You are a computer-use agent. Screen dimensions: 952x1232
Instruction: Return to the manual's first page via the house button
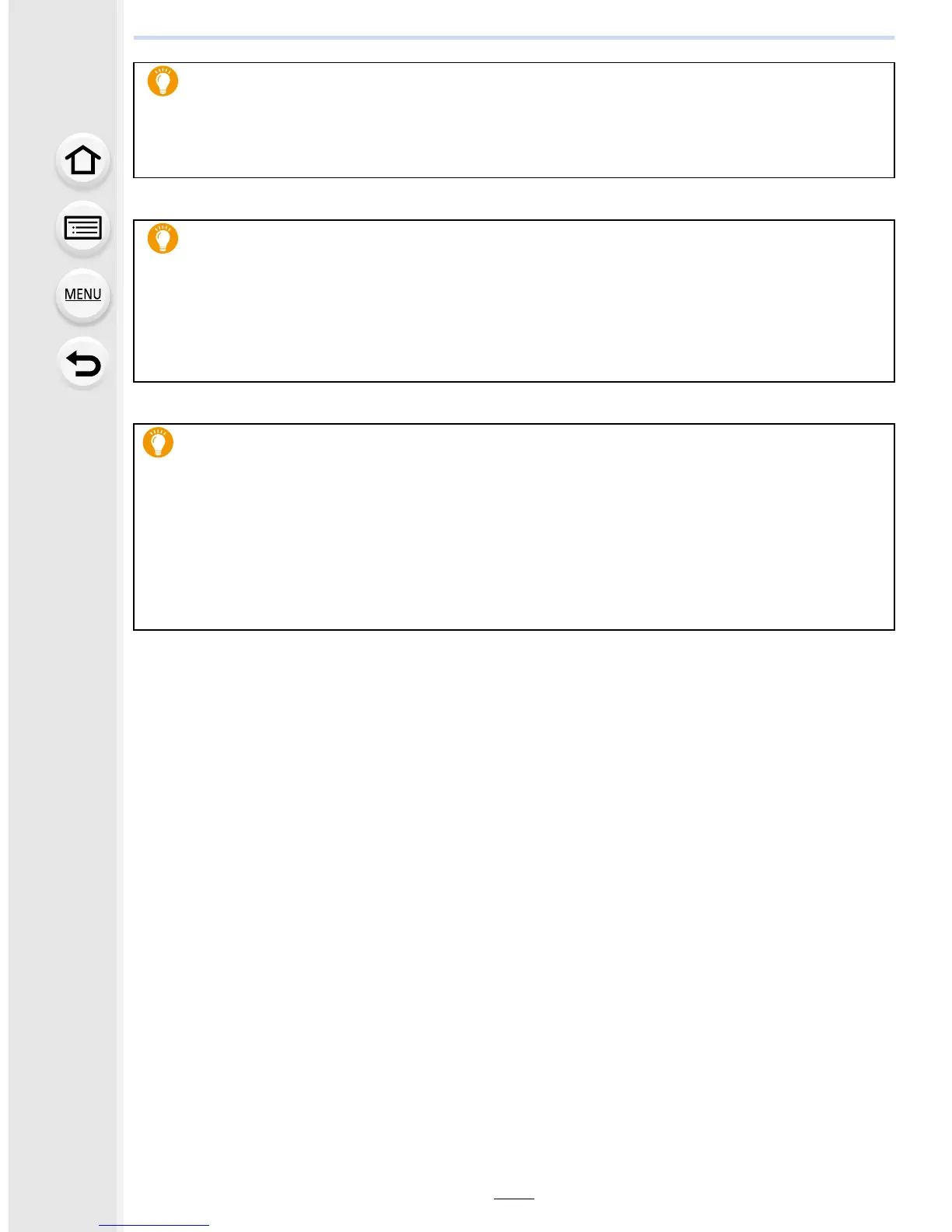coord(82,160)
